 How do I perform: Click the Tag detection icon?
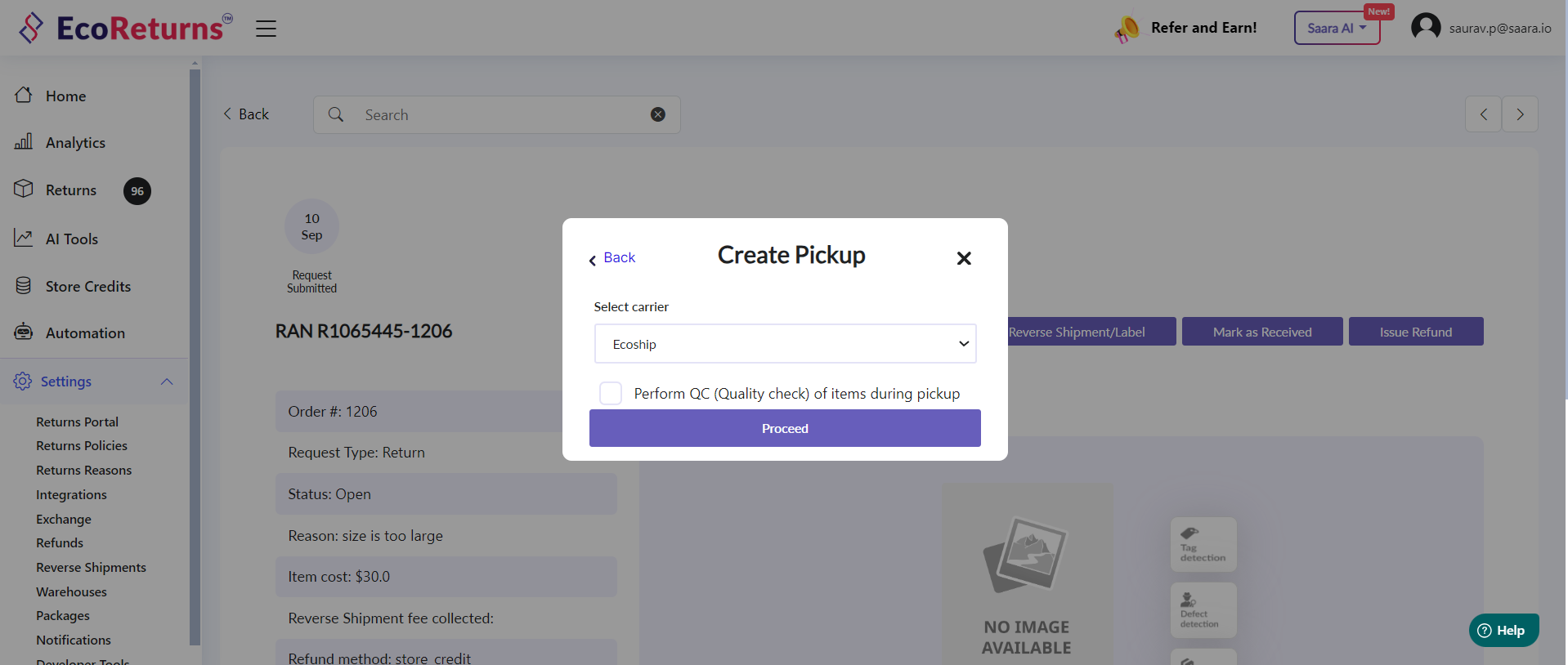point(1203,544)
